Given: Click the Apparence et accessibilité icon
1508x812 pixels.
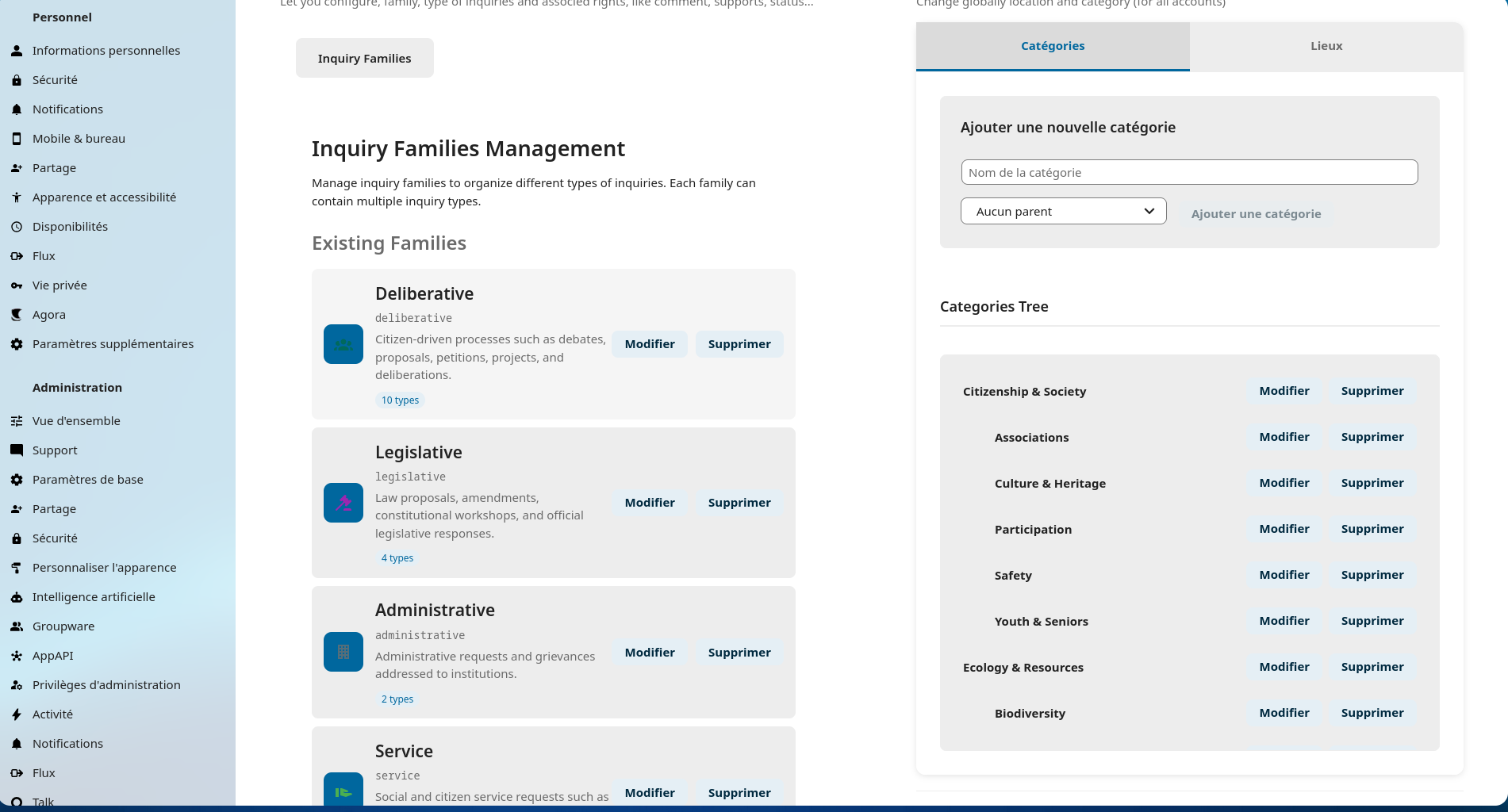Looking at the screenshot, I should click(17, 197).
